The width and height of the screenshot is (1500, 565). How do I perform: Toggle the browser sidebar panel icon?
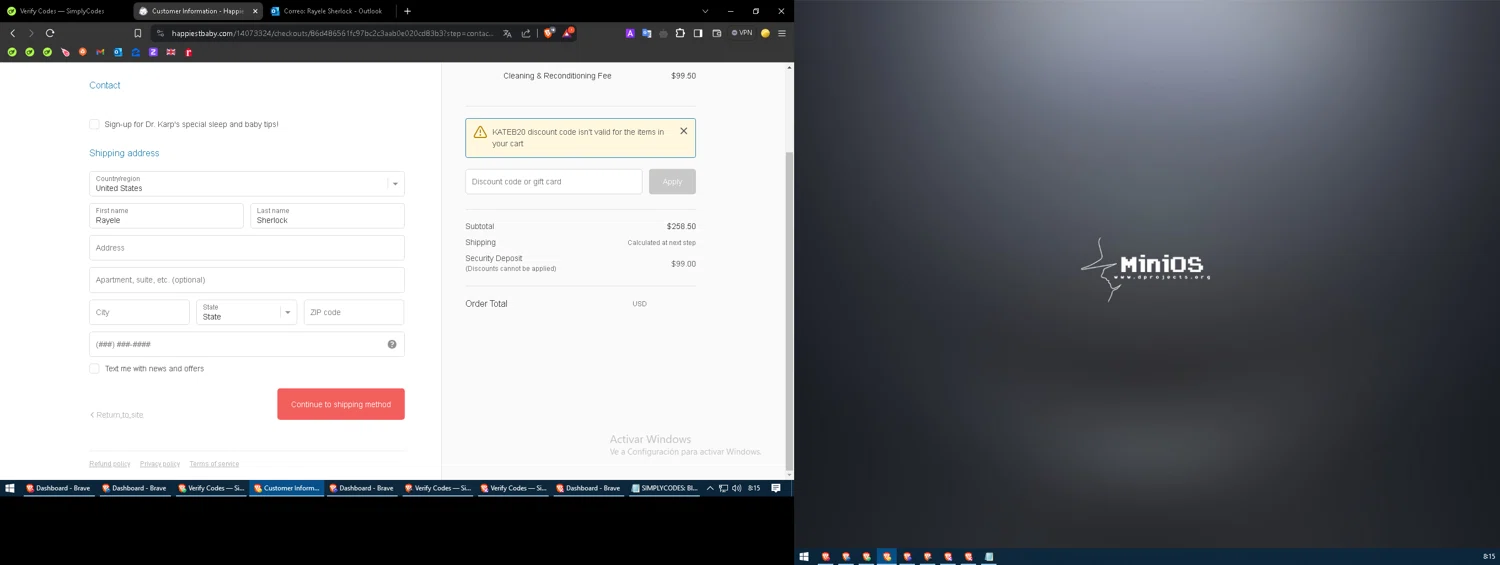coord(698,33)
